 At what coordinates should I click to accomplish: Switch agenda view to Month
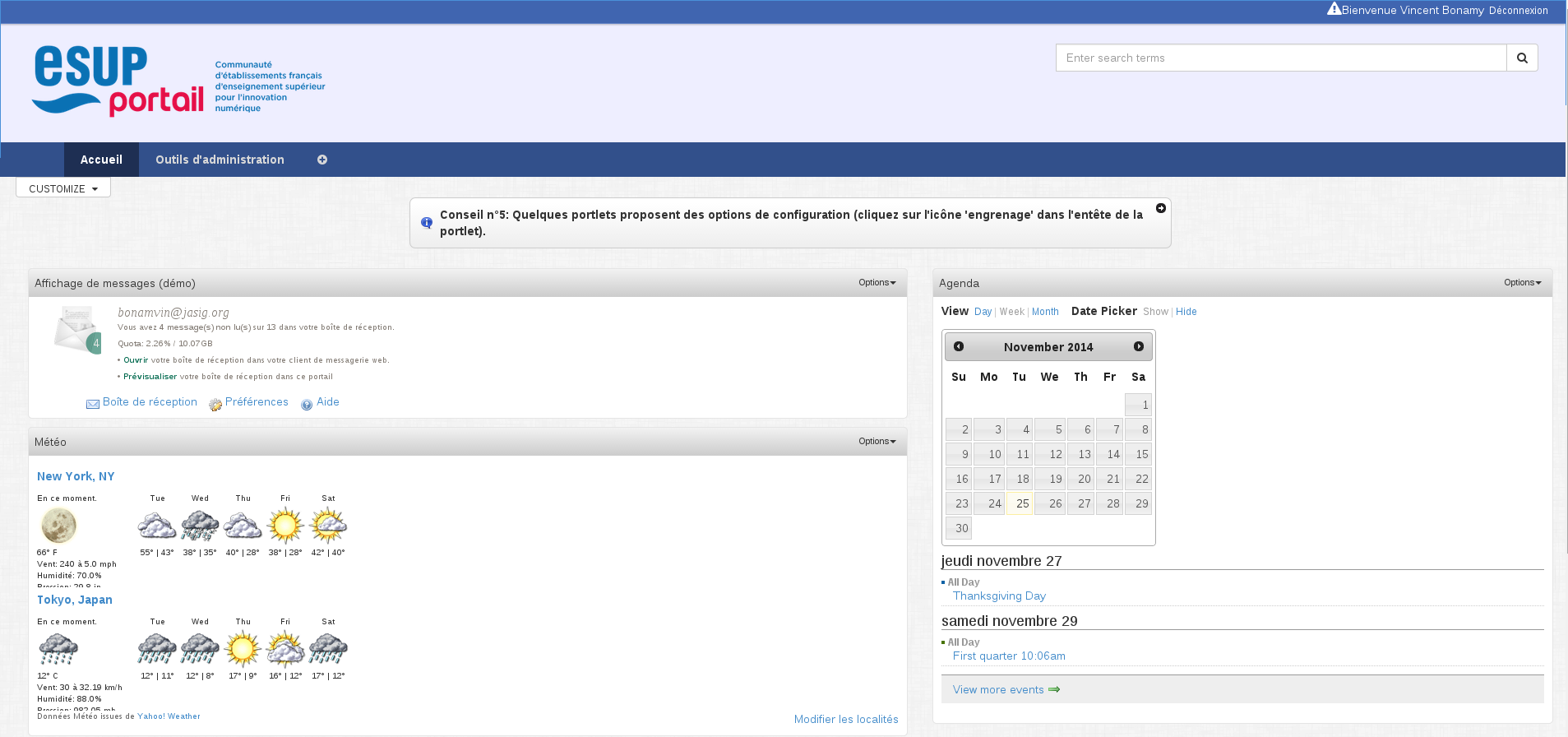(x=1045, y=312)
